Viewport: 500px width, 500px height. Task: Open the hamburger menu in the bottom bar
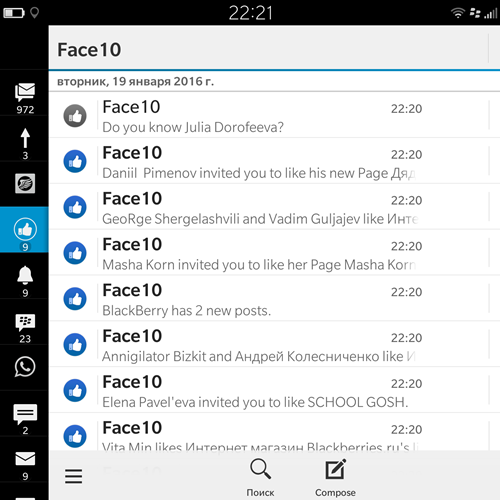click(74, 476)
